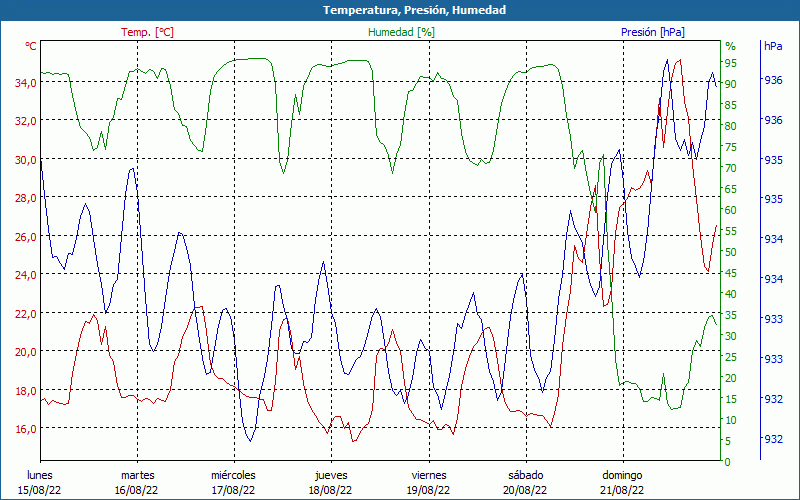Click the 5 humidity axis value
Image resolution: width=800 pixels, height=500 pixels.
click(728, 441)
